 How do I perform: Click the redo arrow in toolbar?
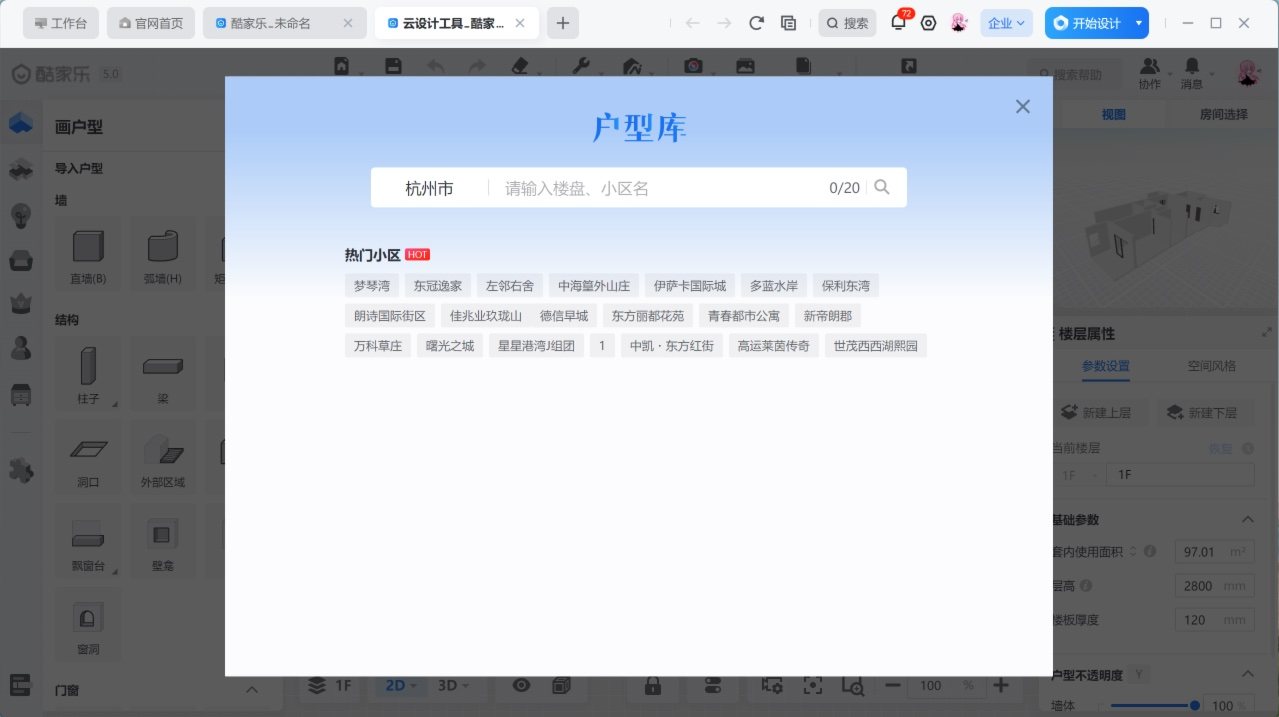(477, 66)
